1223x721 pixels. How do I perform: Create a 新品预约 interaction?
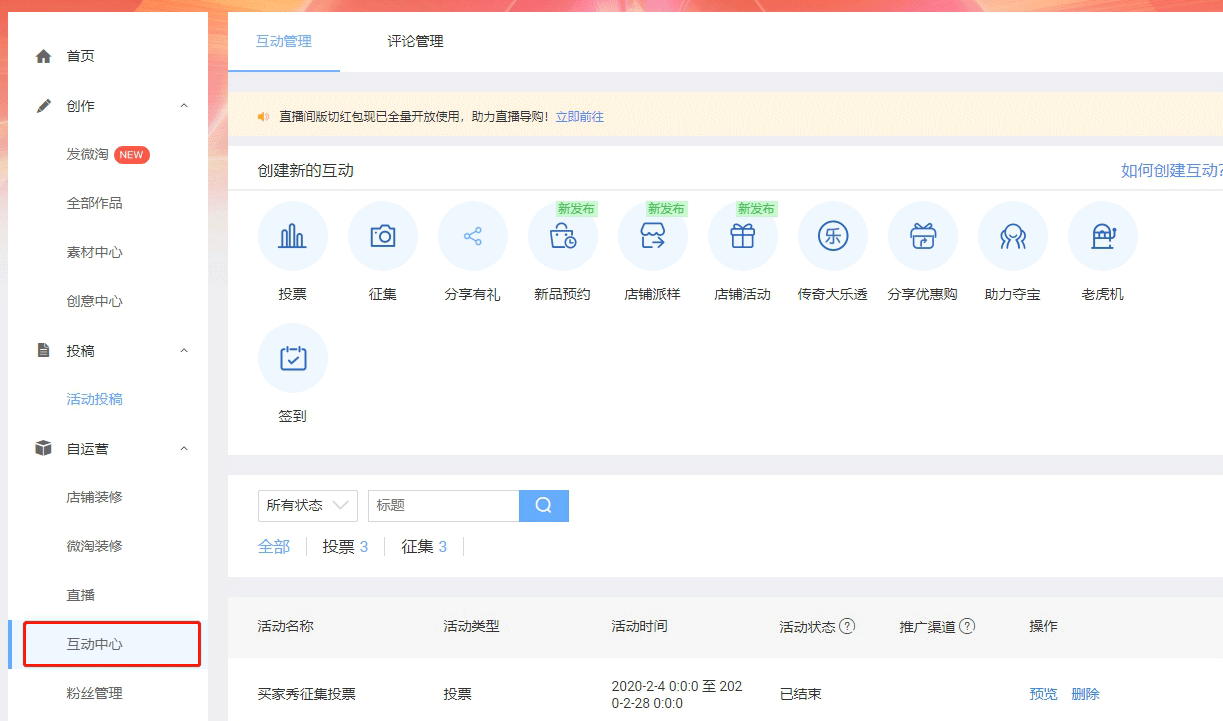562,237
